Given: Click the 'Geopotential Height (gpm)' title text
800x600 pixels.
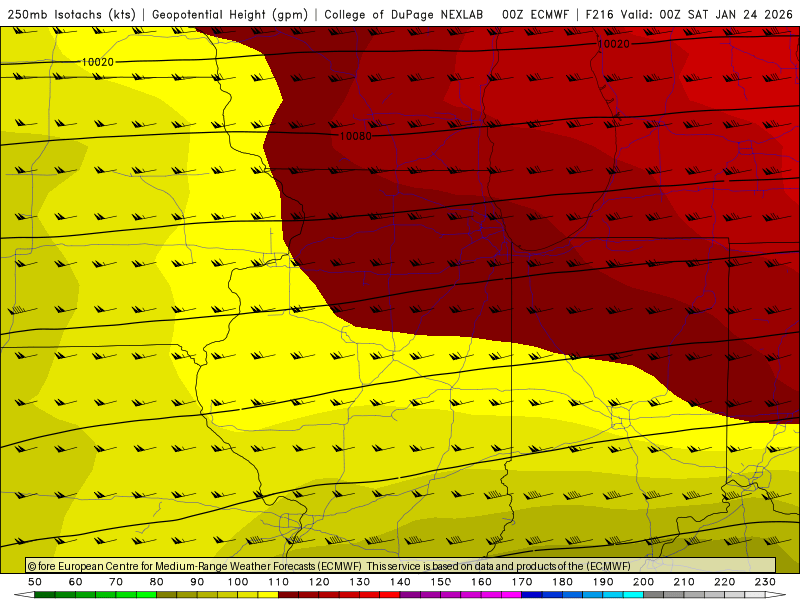Looking at the screenshot, I should click(230, 14).
